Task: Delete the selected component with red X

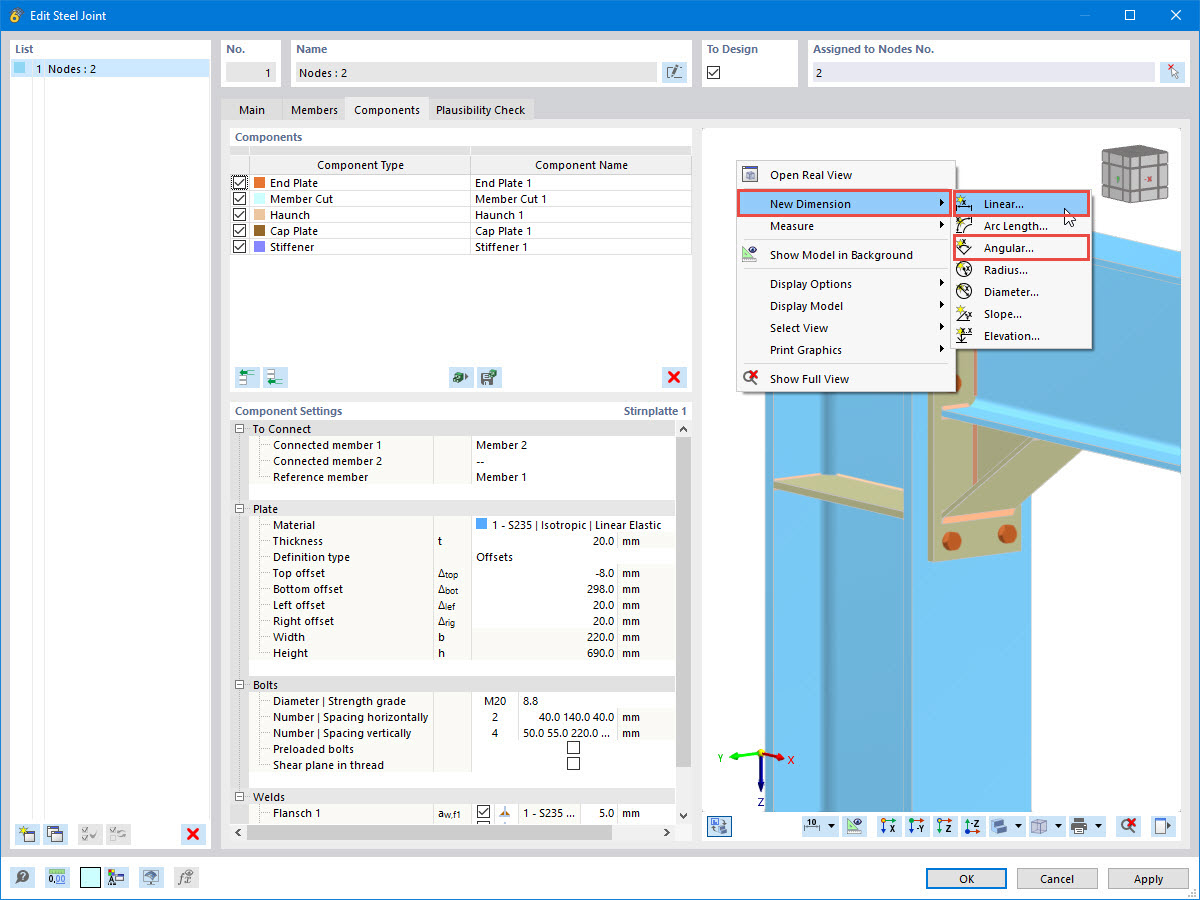Action: 673,377
